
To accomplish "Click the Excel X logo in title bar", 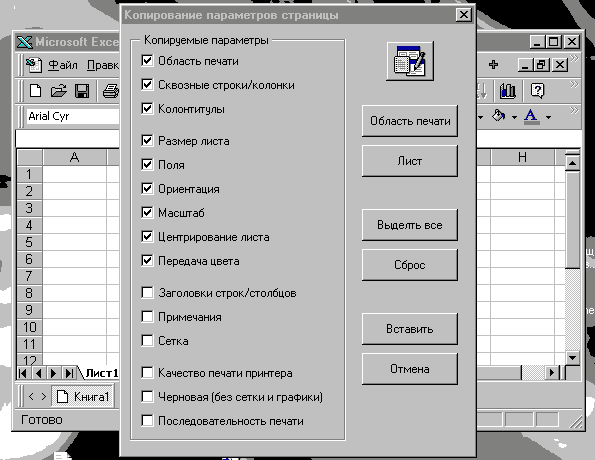I will [24, 42].
